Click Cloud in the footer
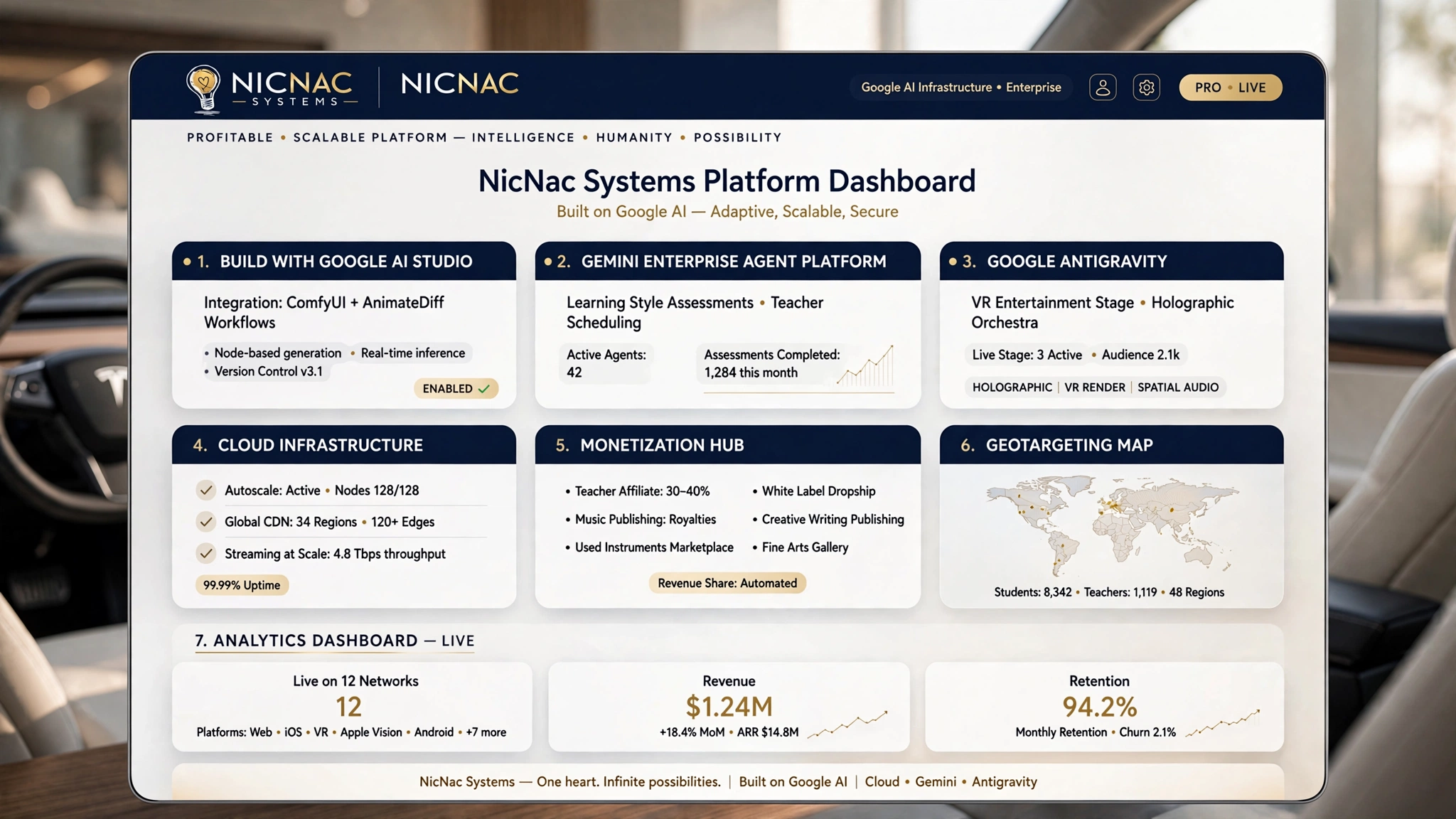This screenshot has height=819, width=1456. click(x=882, y=781)
